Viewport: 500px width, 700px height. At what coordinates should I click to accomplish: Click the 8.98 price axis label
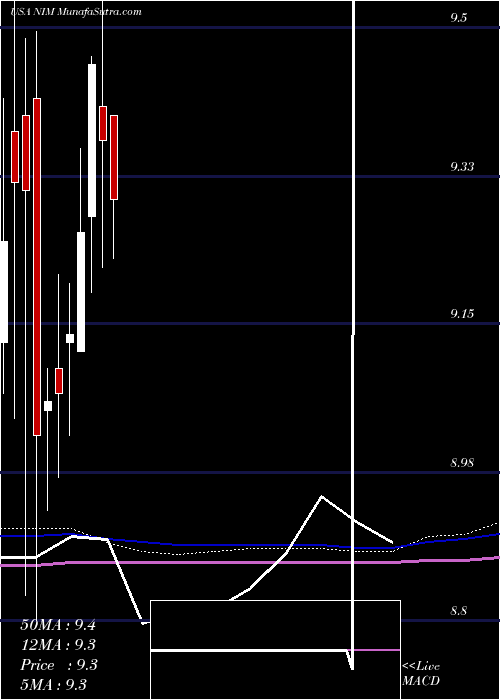click(x=462, y=463)
